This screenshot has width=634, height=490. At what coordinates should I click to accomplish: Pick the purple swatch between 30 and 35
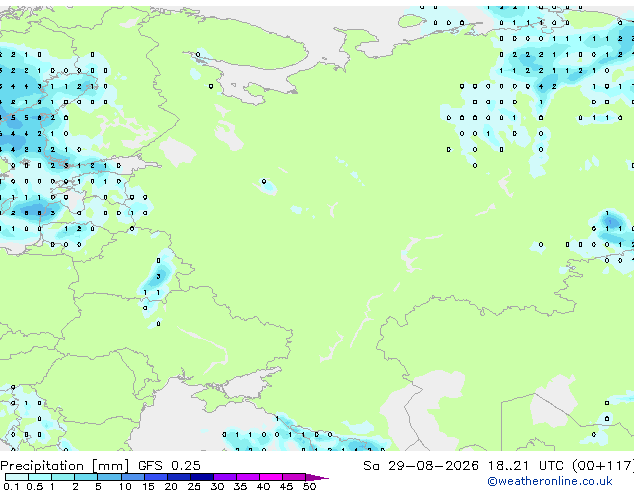[225, 477]
